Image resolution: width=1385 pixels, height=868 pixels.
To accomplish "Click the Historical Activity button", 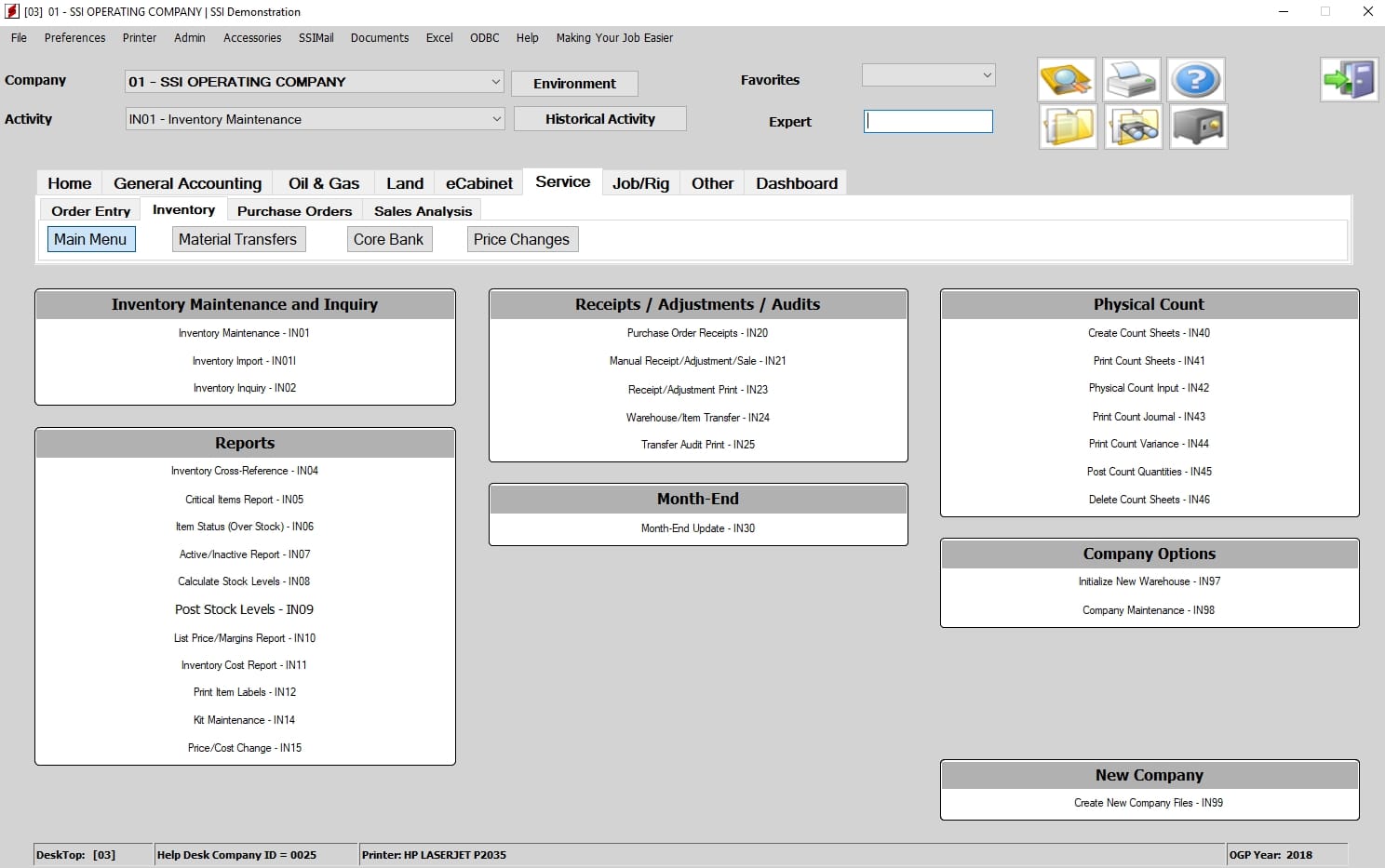I will (x=600, y=119).
